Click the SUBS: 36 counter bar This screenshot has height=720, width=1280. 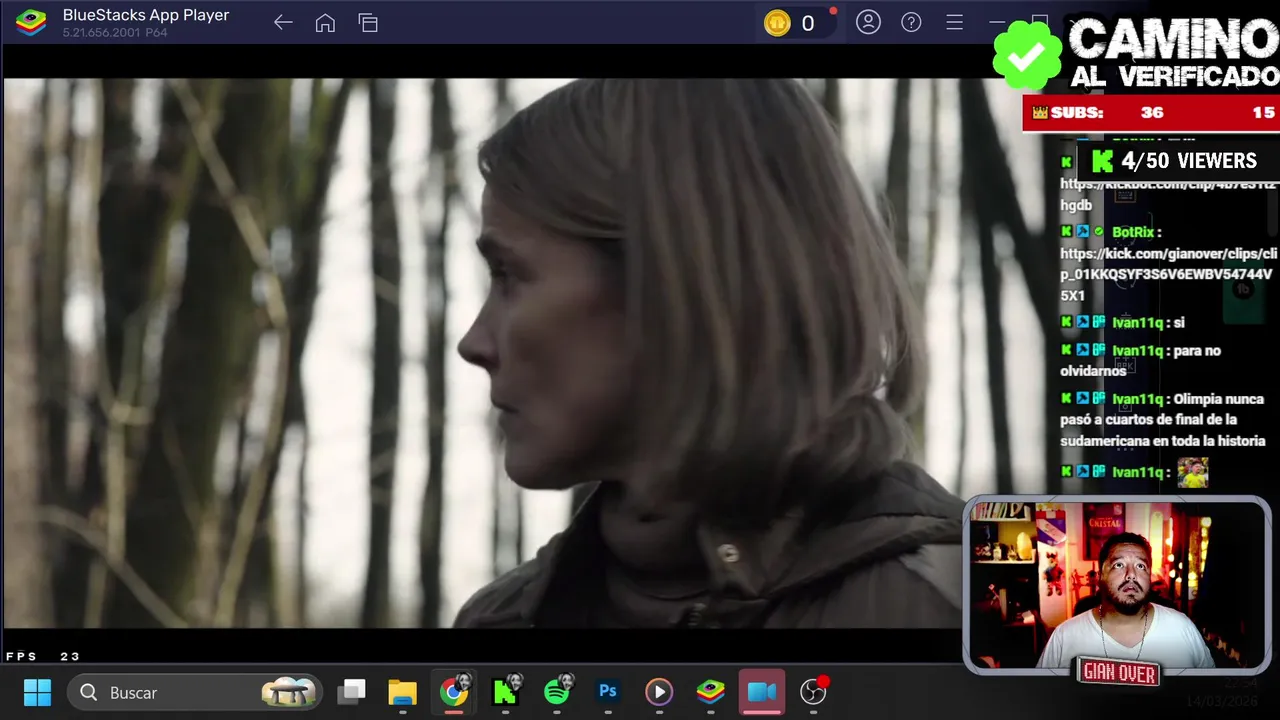[x=1151, y=113]
